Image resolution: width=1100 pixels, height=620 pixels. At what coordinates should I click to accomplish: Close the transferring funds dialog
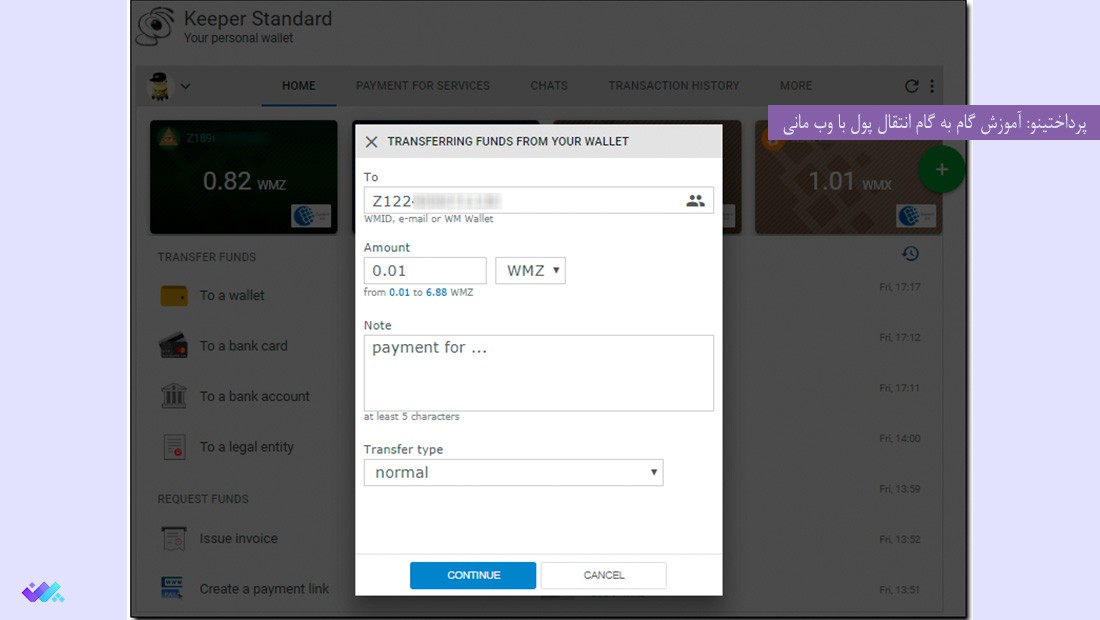pos(372,142)
